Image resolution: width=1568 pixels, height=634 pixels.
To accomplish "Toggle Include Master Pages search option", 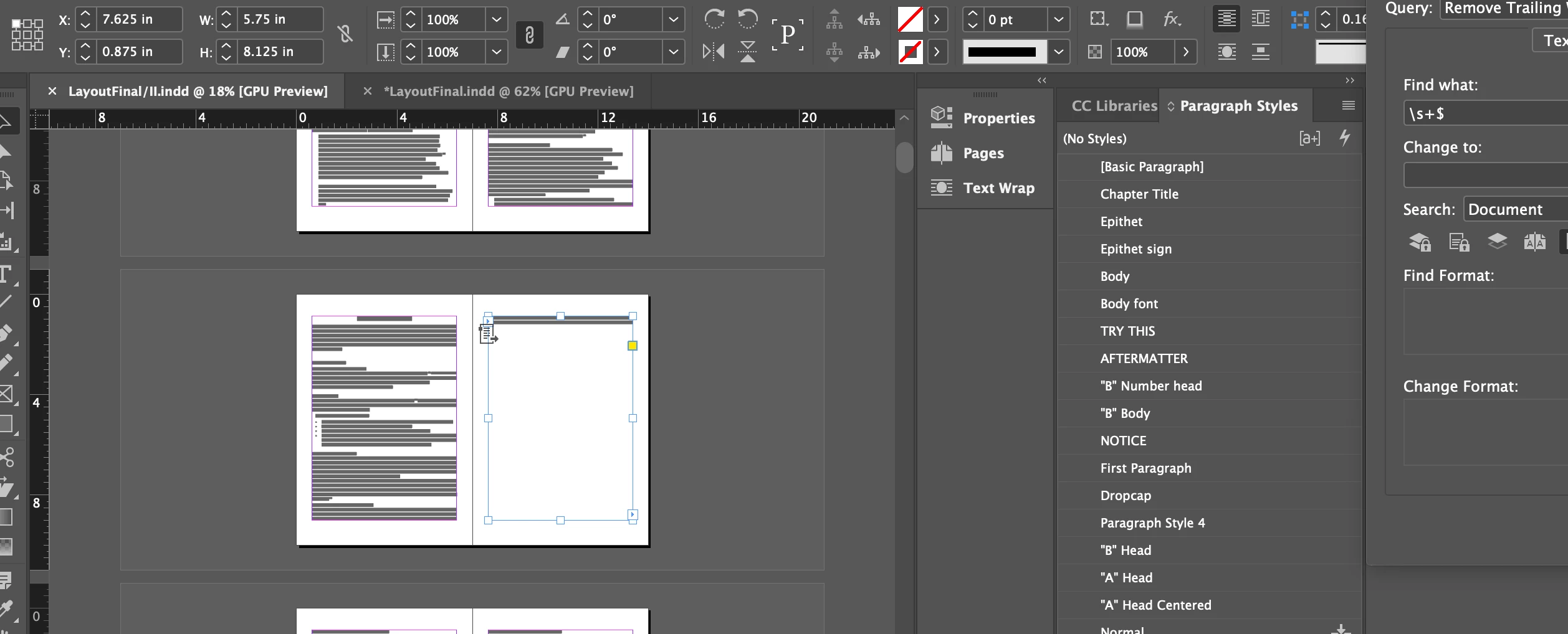I will pos(1534,242).
